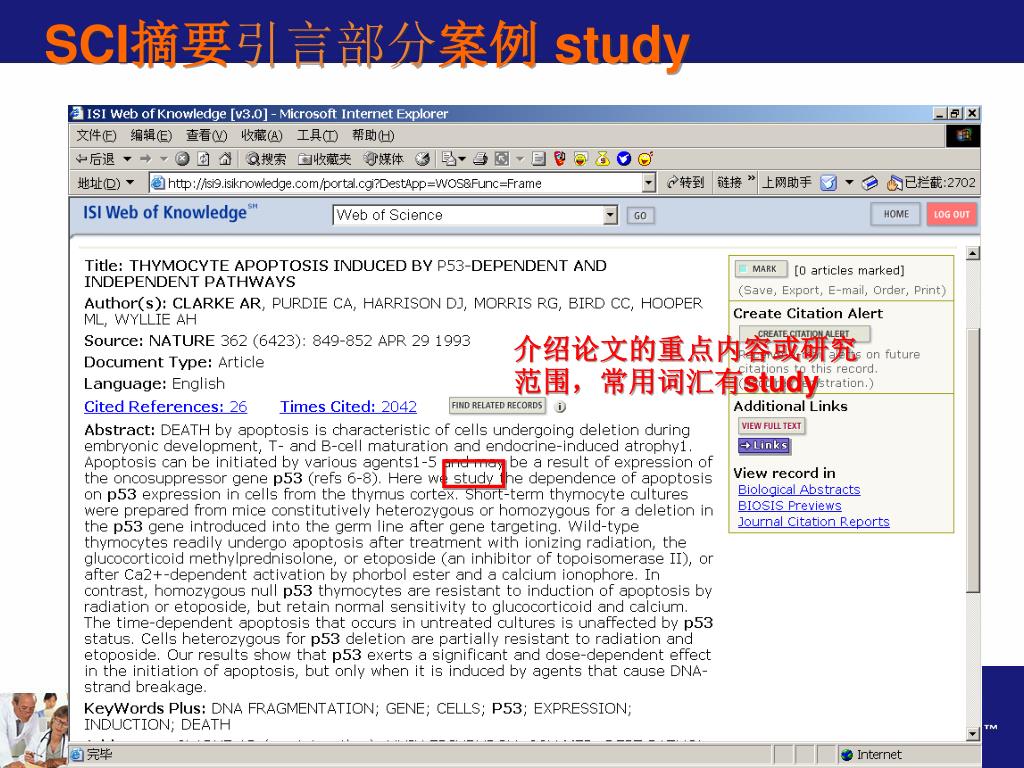
Task: Open Journal Citation Reports link
Action: pyautogui.click(x=814, y=522)
